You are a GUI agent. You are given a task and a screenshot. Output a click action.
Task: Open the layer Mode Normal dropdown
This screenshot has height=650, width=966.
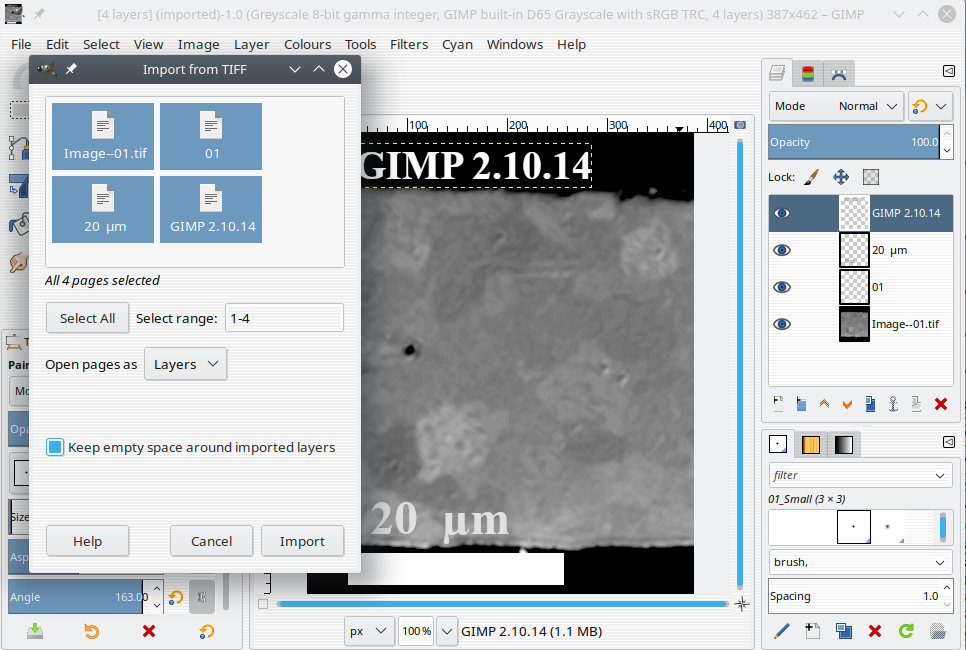click(836, 106)
